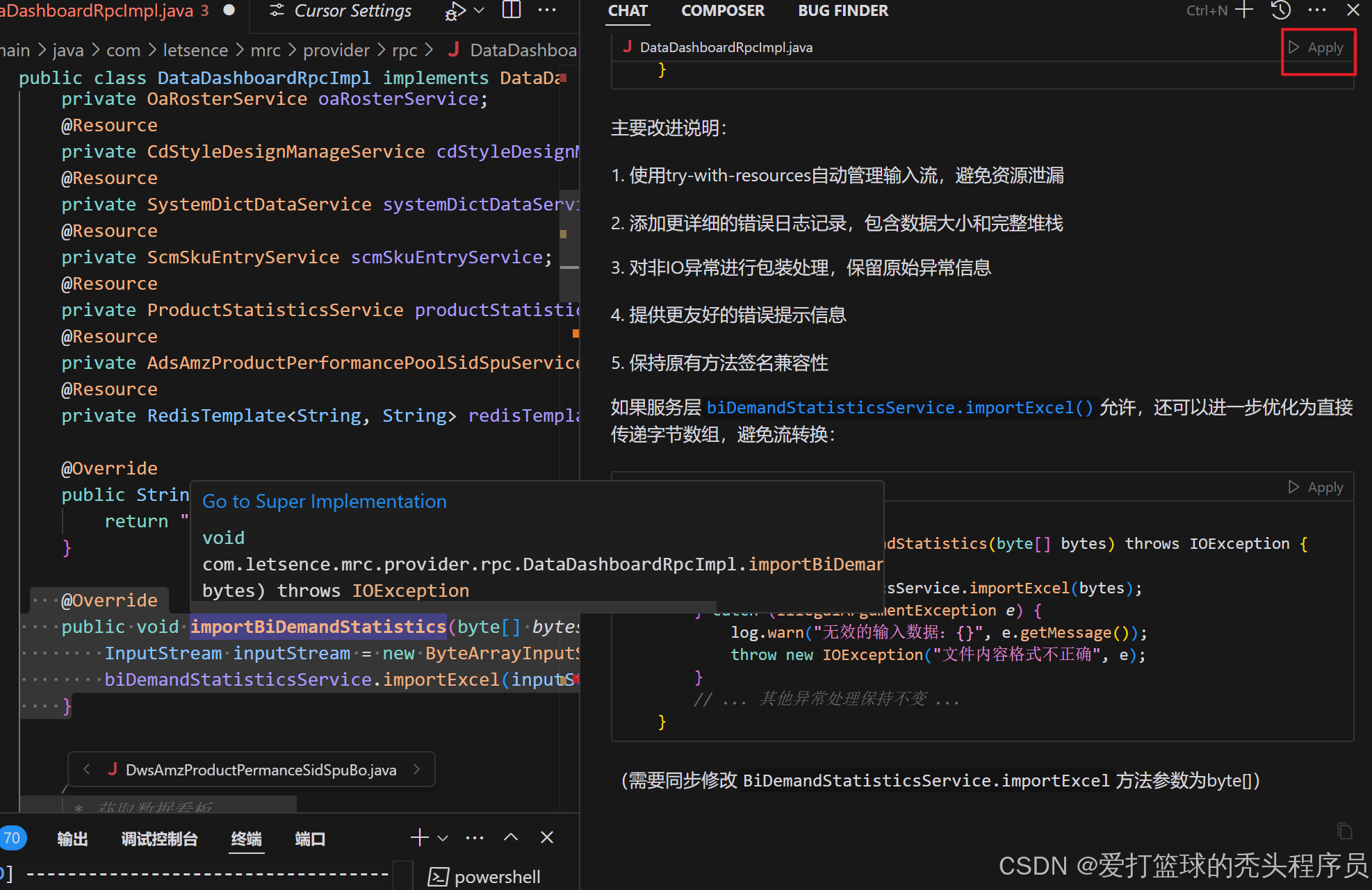Click right chevron next to DwsAmzProductPermanceSidSpuBo.java
This screenshot has width=1372, height=890.
(417, 769)
